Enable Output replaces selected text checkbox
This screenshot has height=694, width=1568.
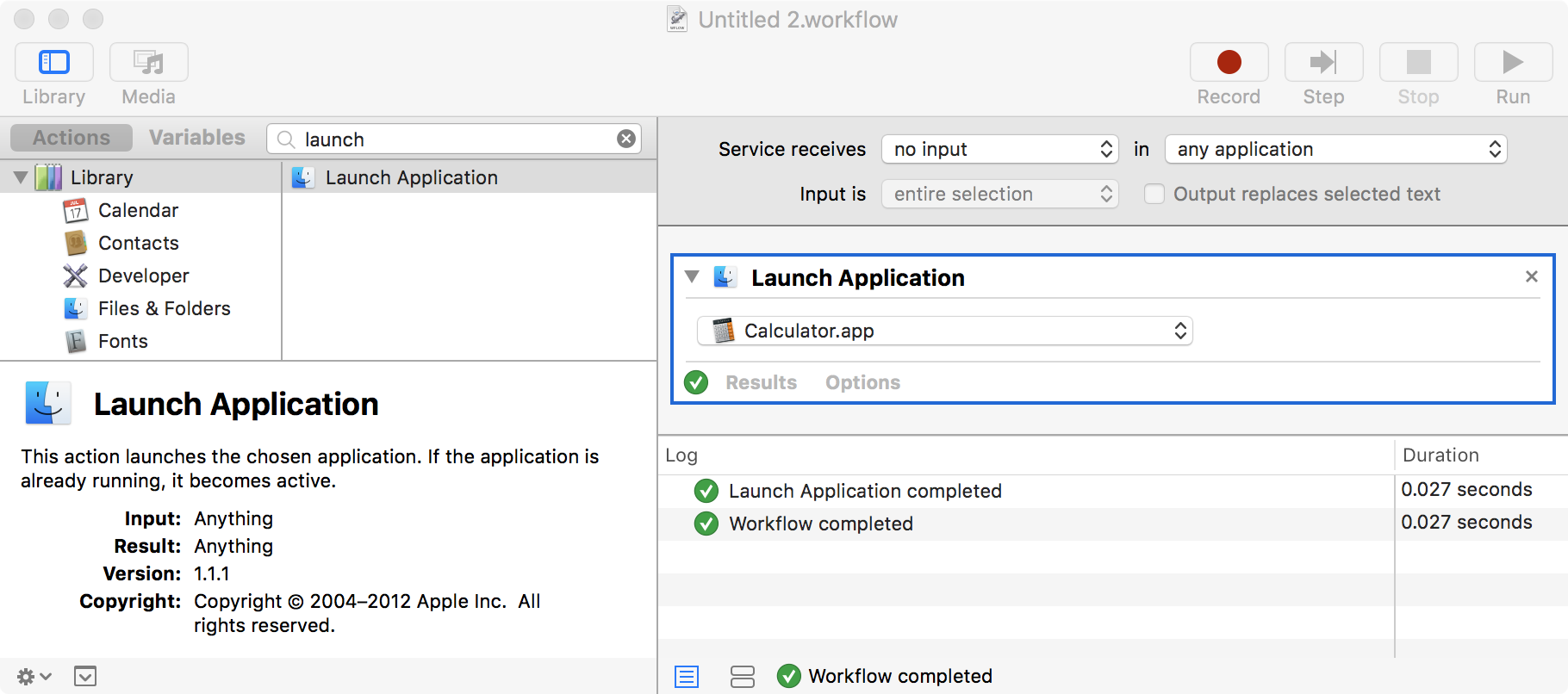pyautogui.click(x=1154, y=194)
